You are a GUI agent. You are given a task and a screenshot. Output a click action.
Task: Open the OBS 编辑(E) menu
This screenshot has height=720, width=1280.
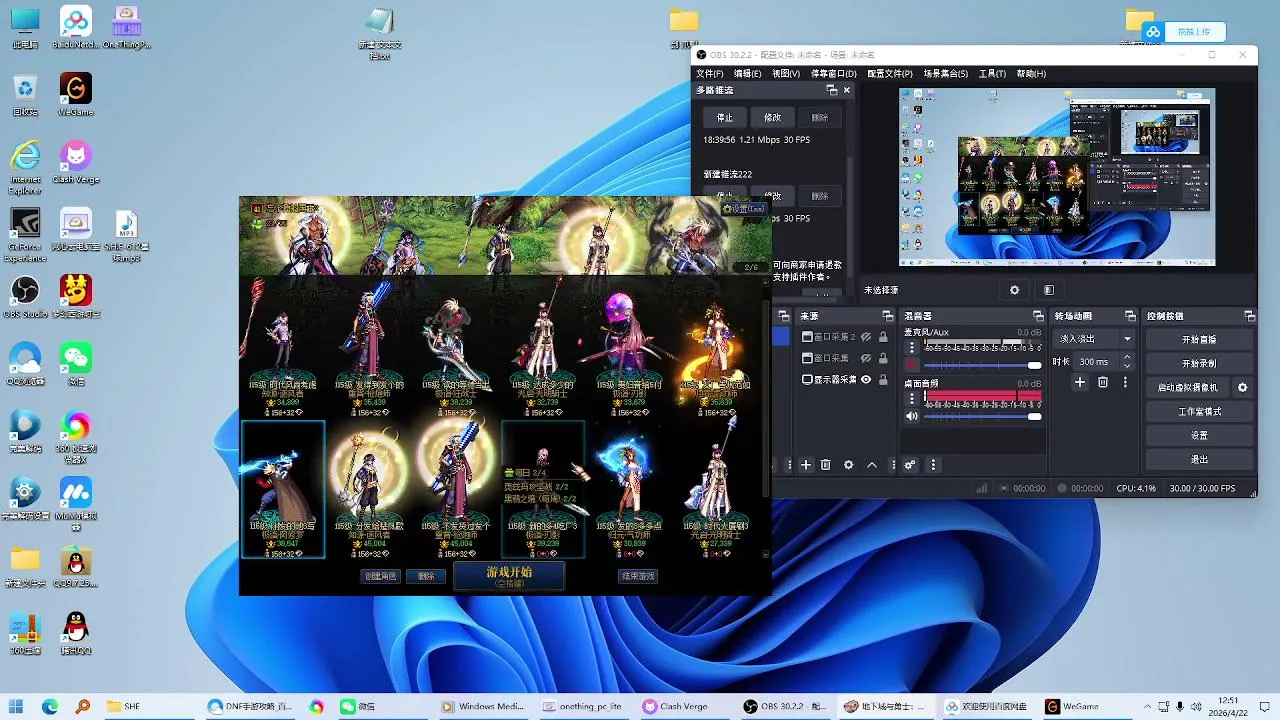[747, 73]
